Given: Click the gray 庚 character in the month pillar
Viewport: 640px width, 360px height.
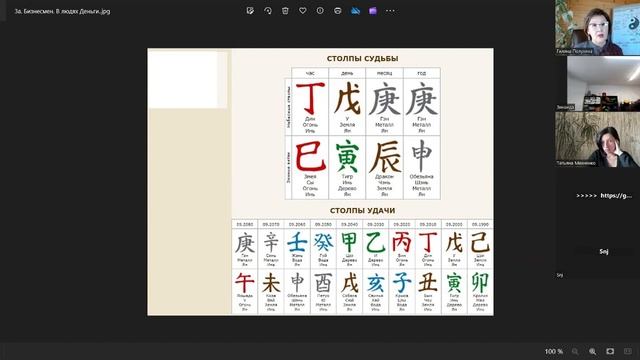Looking at the screenshot, I should click(384, 98).
